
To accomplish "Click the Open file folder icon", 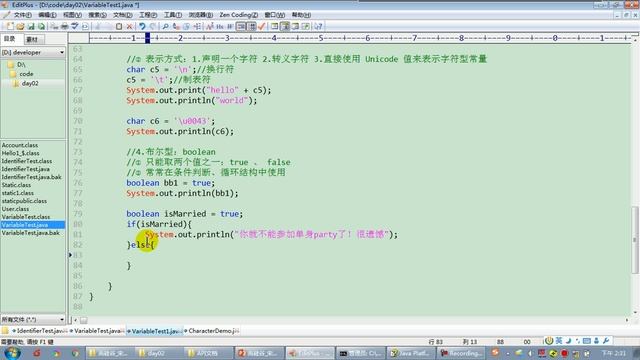I will (20, 27).
